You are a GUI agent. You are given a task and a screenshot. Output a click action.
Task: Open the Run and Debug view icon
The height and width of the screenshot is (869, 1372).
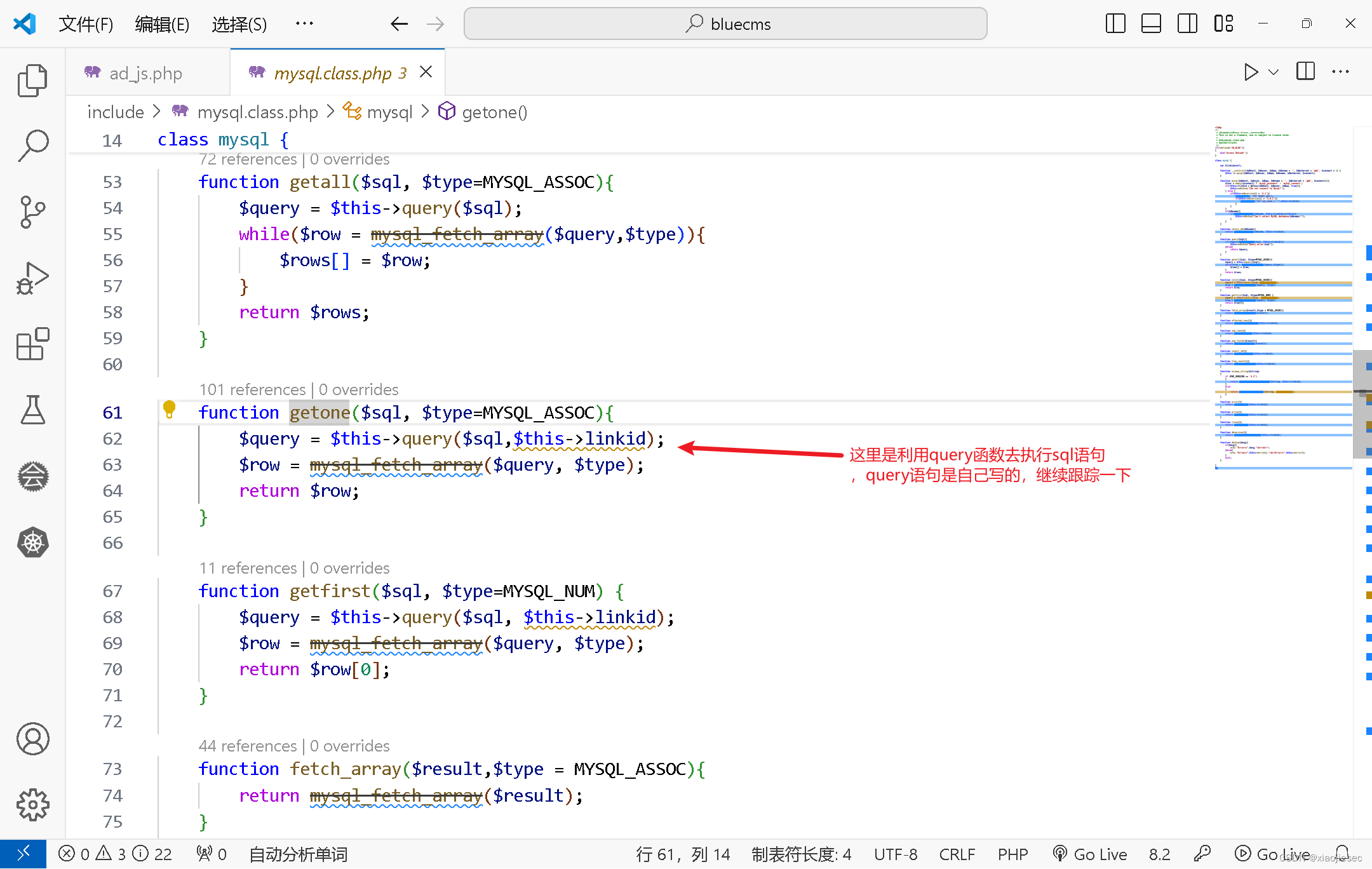tap(32, 277)
